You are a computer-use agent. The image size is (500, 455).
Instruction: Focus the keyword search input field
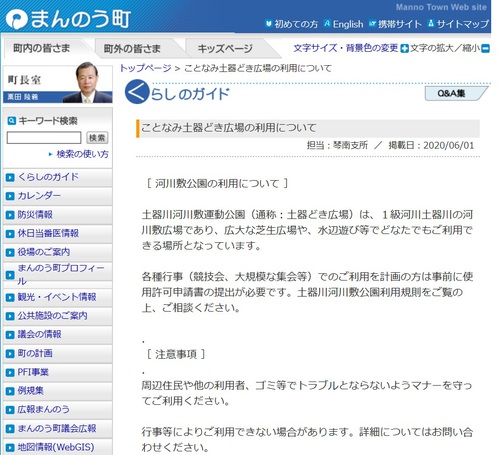click(x=44, y=137)
